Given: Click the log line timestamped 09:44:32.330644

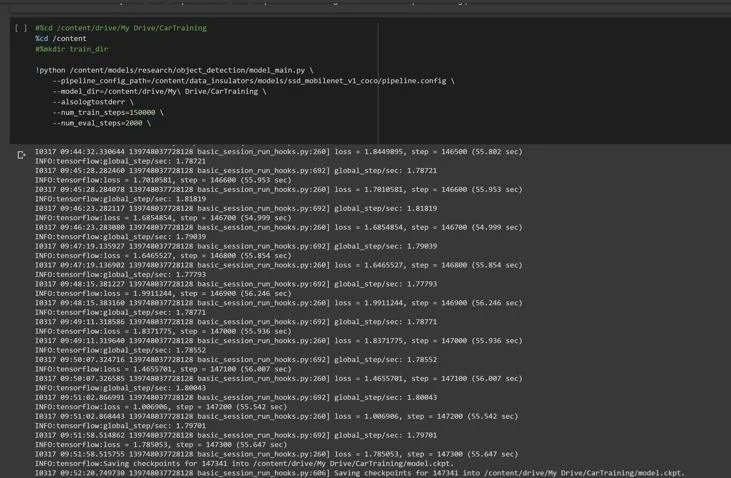Looking at the screenshot, I should click(x=279, y=152).
